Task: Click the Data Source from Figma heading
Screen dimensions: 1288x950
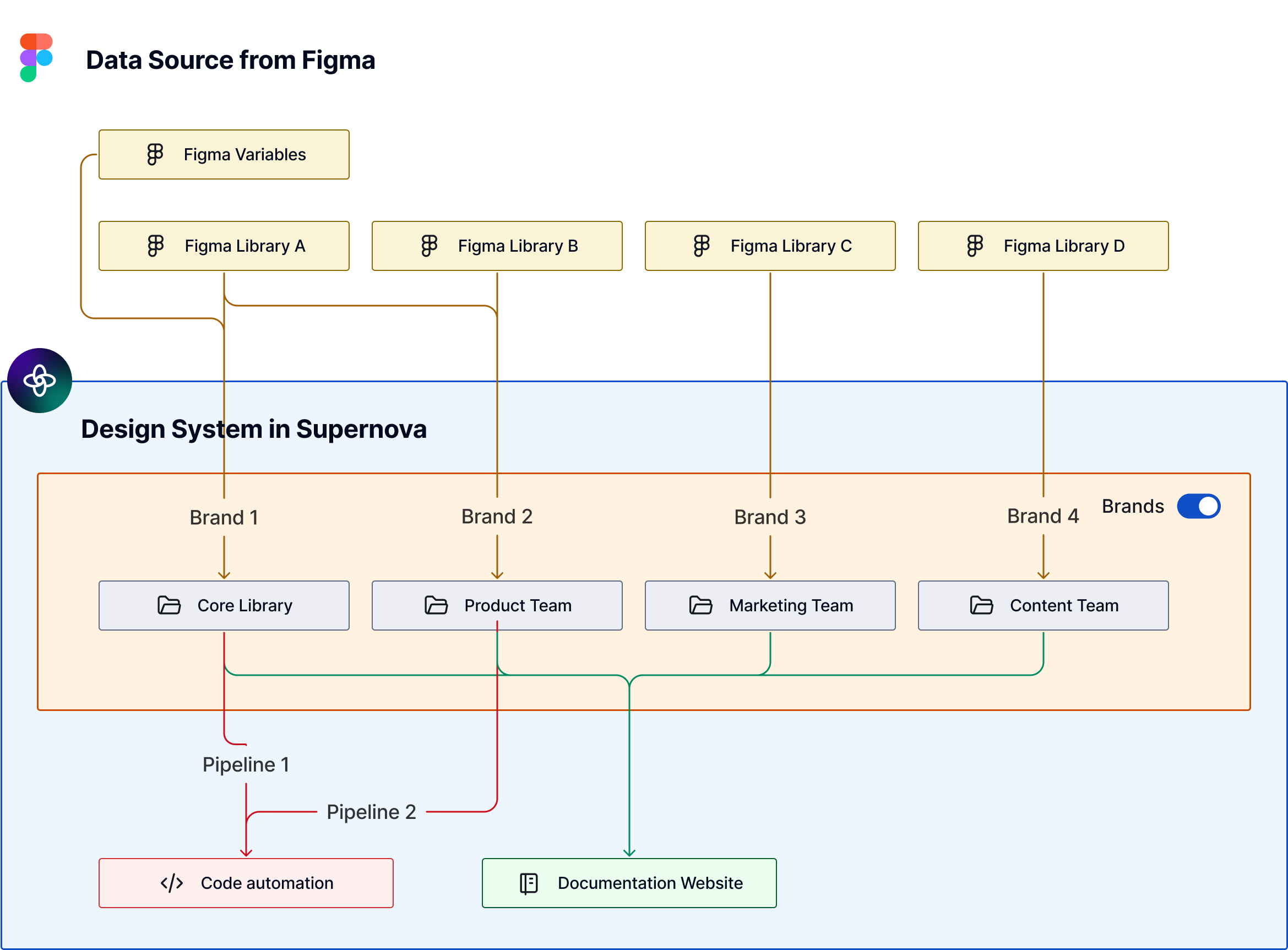Action: [x=230, y=61]
